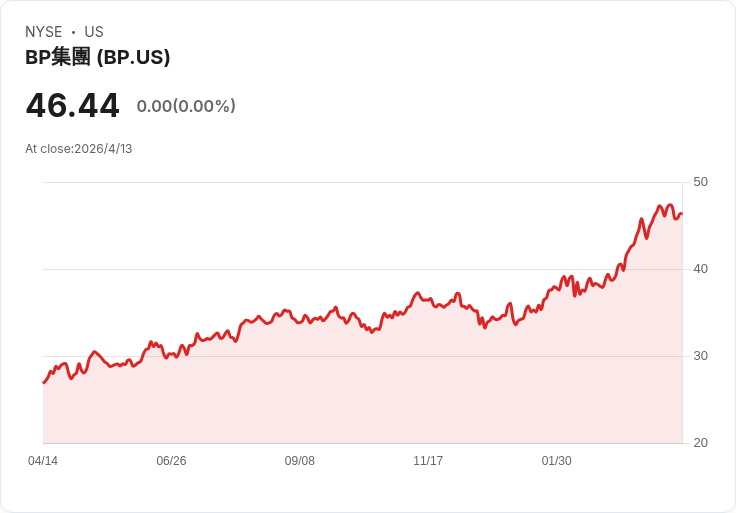The image size is (736, 513).
Task: Click the current price 46.44
Action: 72,106
